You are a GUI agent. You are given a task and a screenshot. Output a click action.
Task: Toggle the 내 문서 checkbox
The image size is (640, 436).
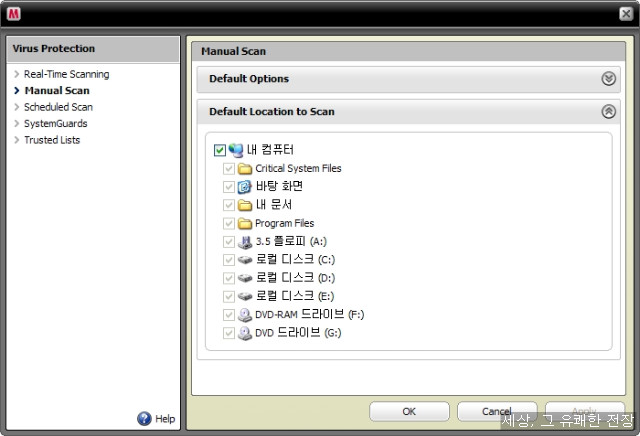[229, 205]
